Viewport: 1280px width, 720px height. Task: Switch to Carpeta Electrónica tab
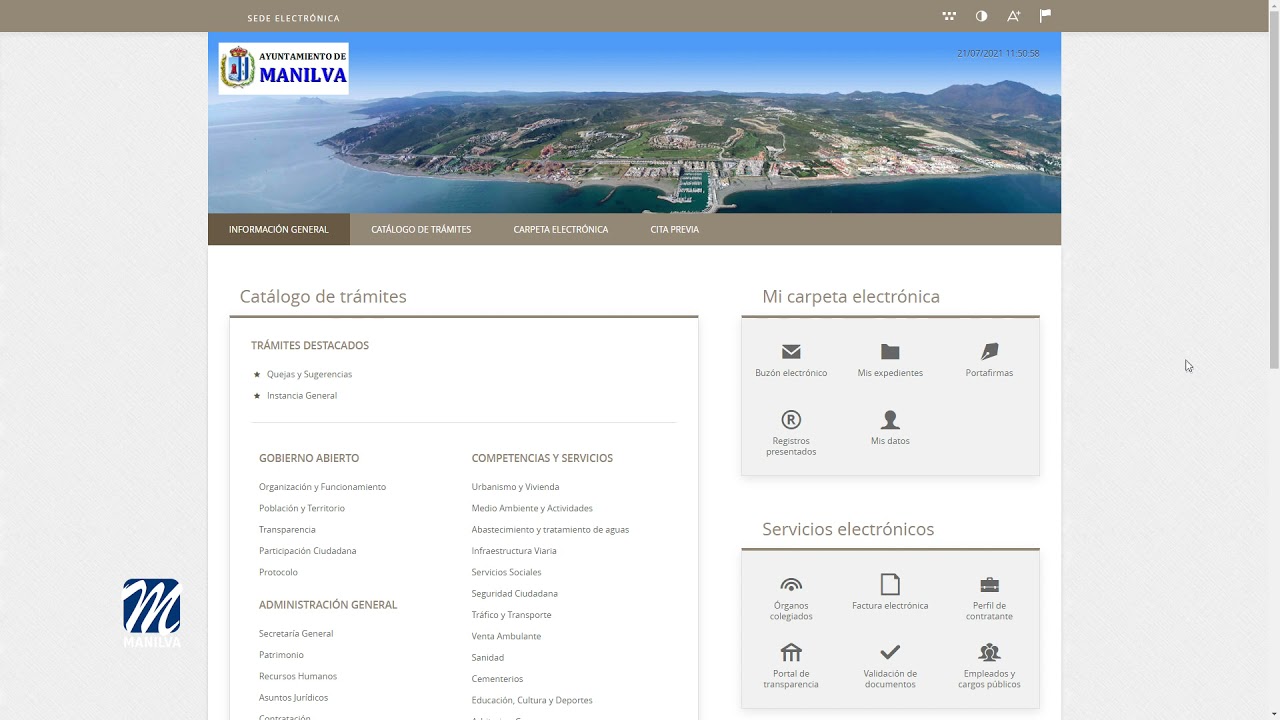560,229
